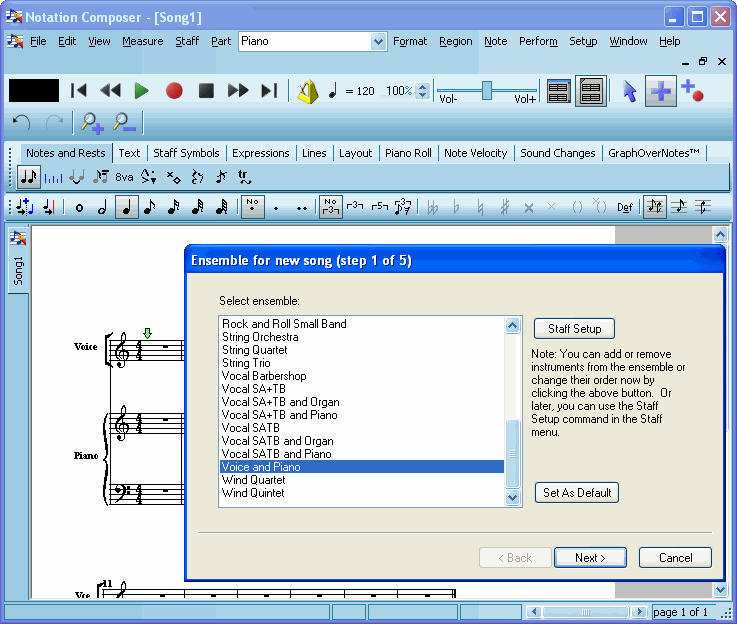Click the green Play button
737x624 pixels.
pos(141,91)
